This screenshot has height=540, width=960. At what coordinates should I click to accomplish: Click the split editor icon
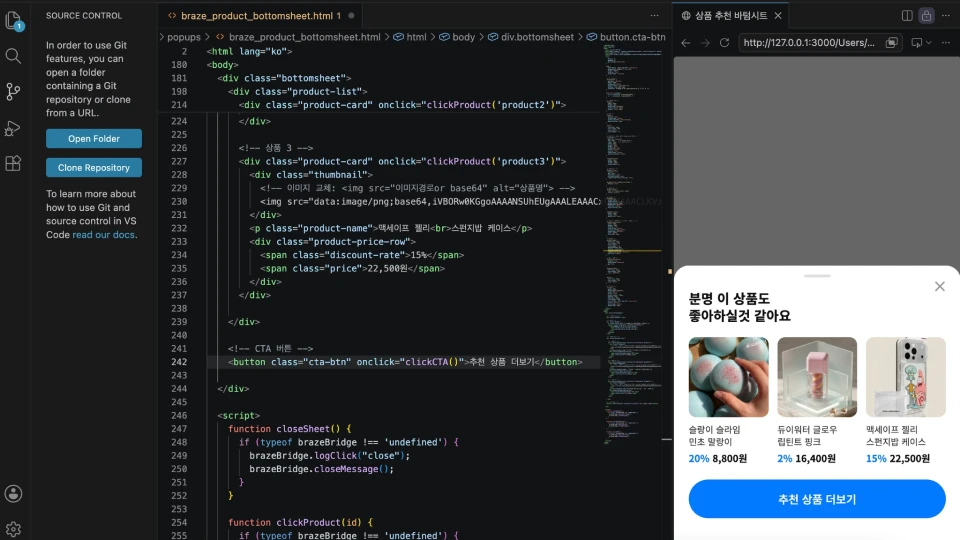click(907, 15)
